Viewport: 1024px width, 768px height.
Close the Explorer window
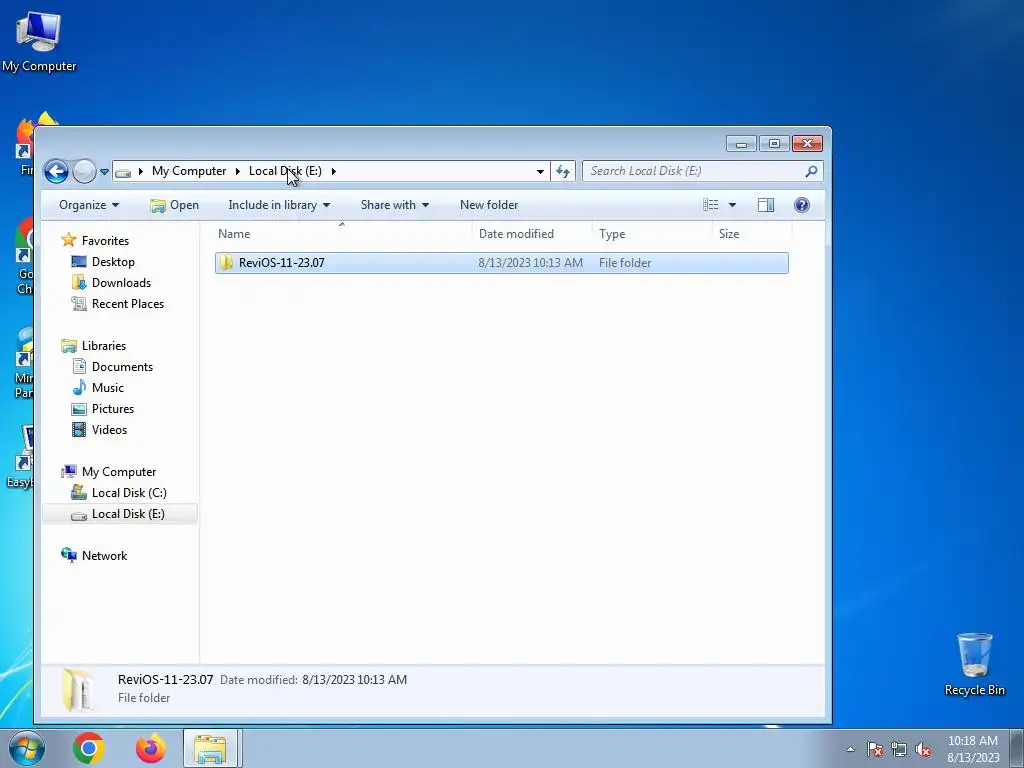coord(807,144)
